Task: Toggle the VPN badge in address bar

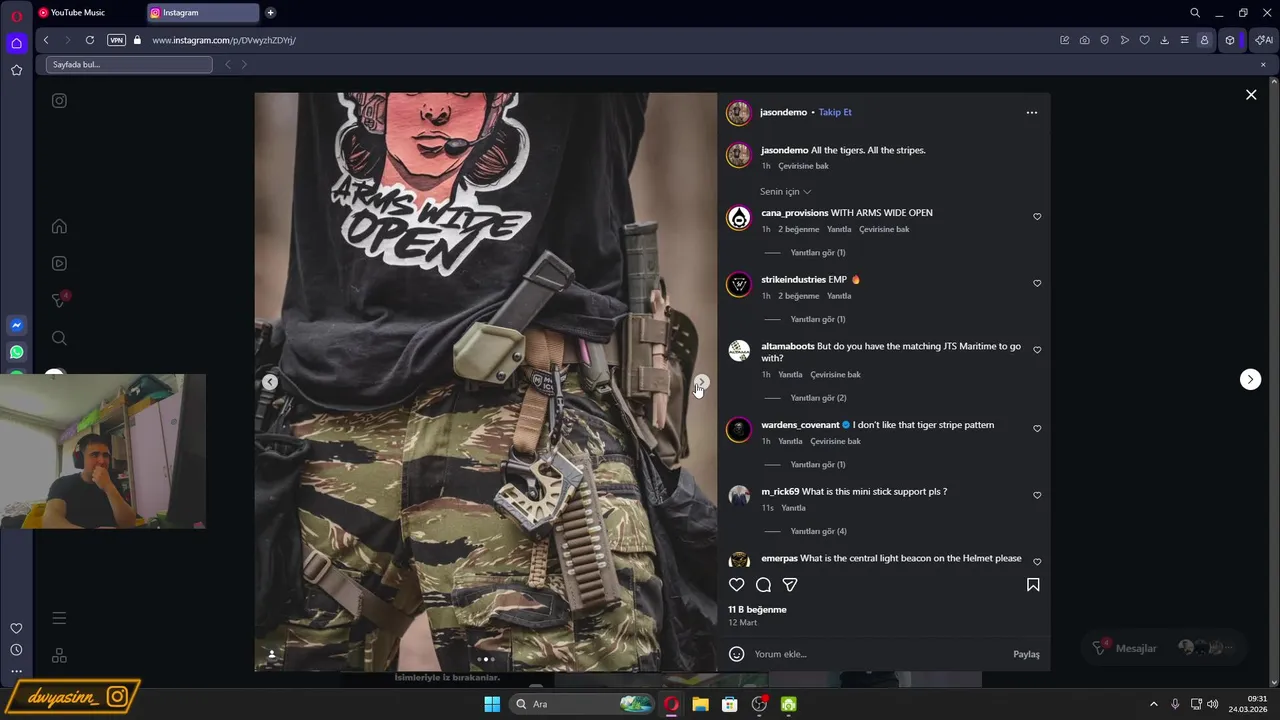Action: tap(116, 40)
